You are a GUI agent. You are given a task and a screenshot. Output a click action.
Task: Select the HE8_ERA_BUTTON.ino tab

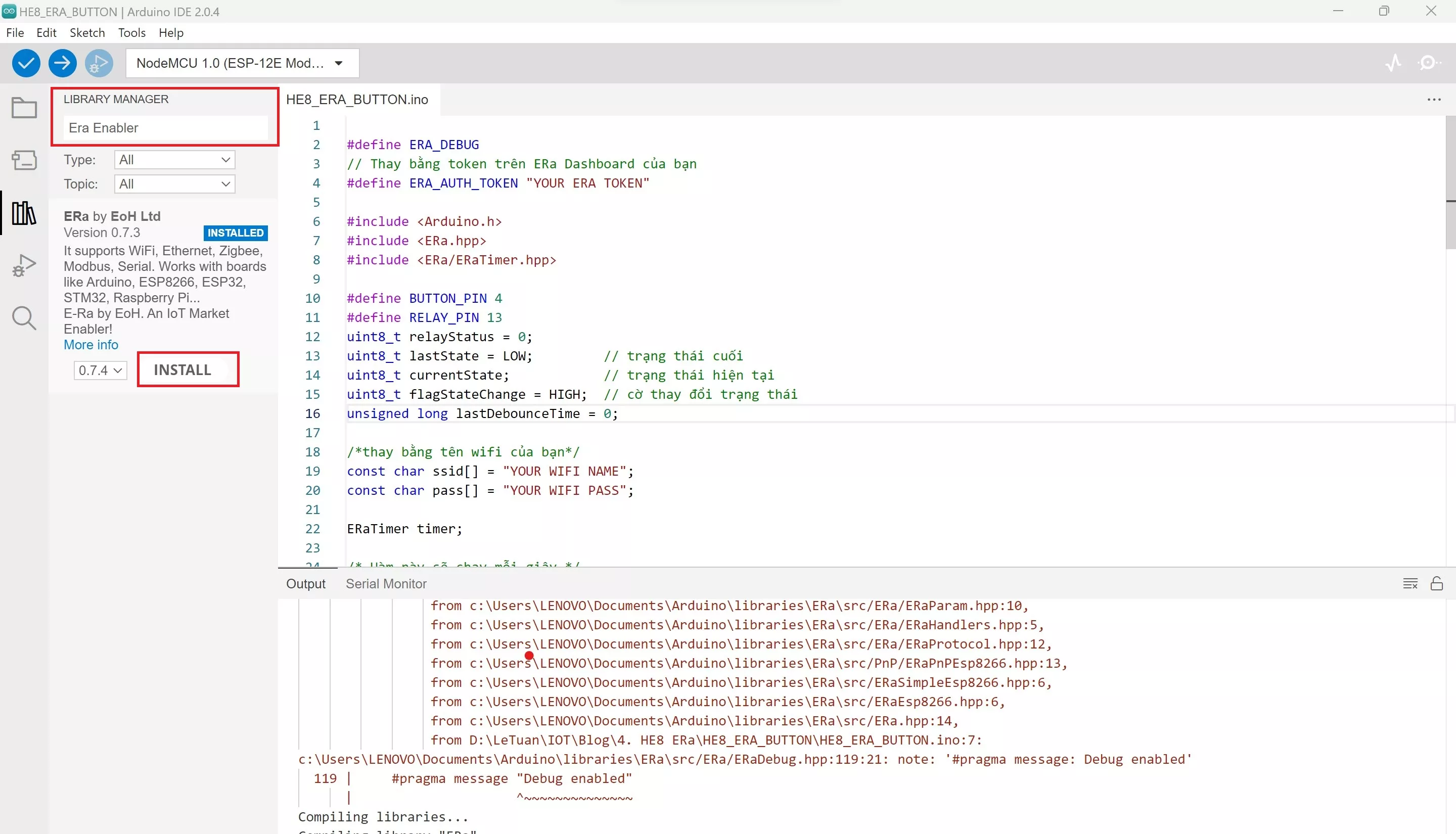357,100
